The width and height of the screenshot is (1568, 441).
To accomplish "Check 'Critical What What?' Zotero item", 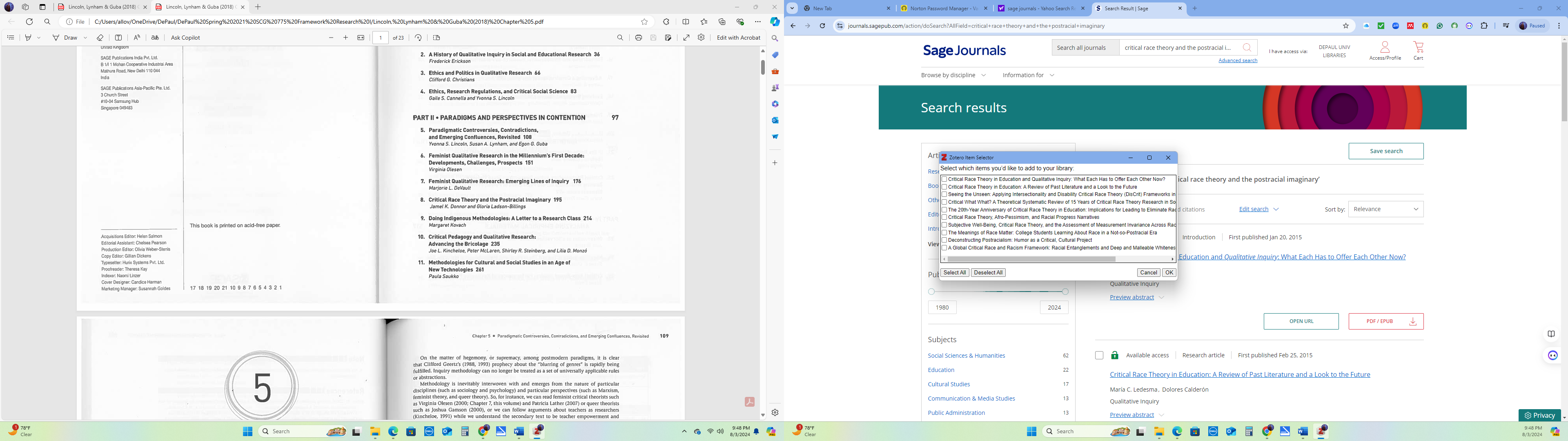I will click(x=944, y=202).
